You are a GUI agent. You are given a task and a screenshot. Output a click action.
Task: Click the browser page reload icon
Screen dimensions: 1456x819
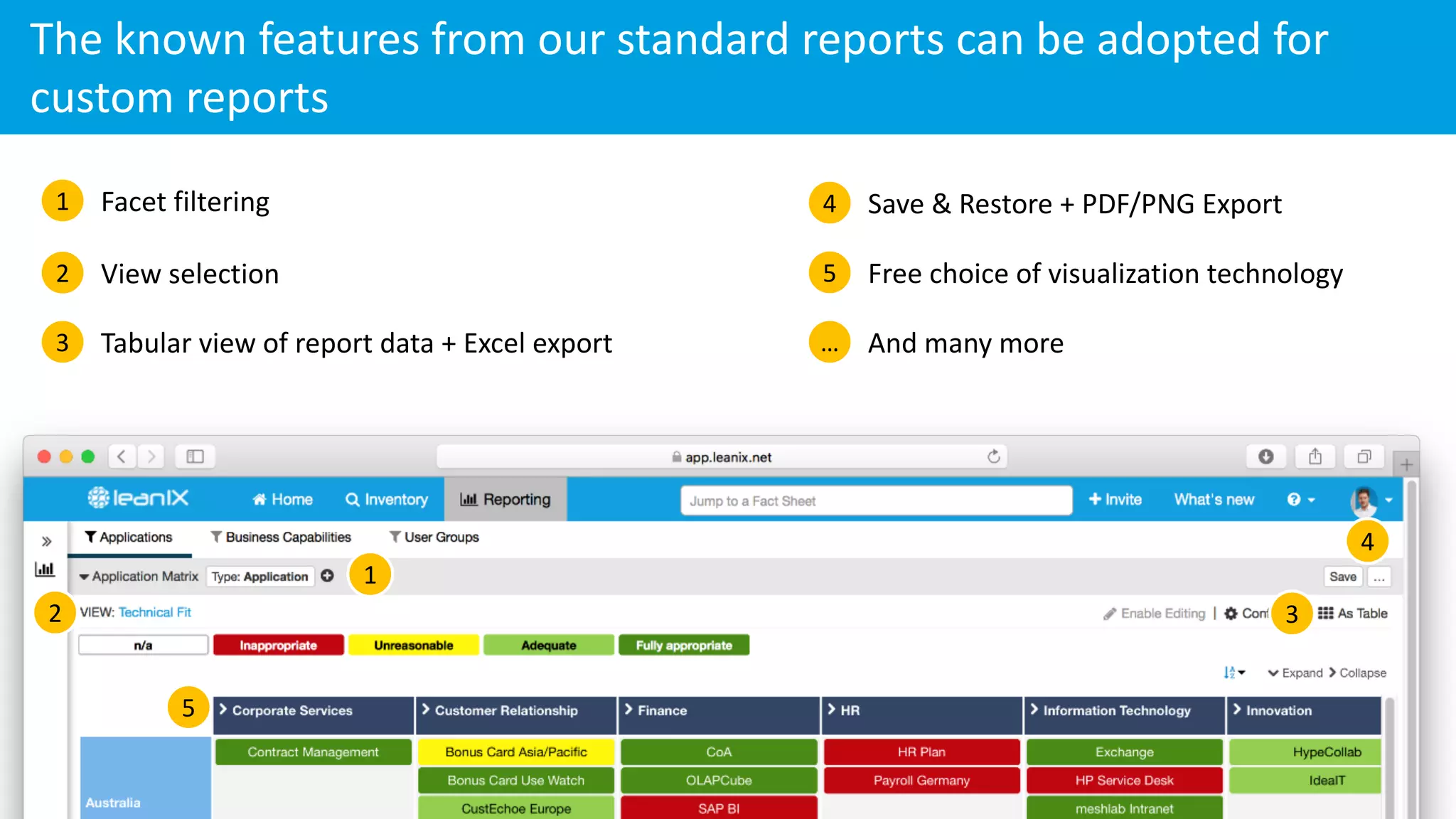[x=993, y=456]
